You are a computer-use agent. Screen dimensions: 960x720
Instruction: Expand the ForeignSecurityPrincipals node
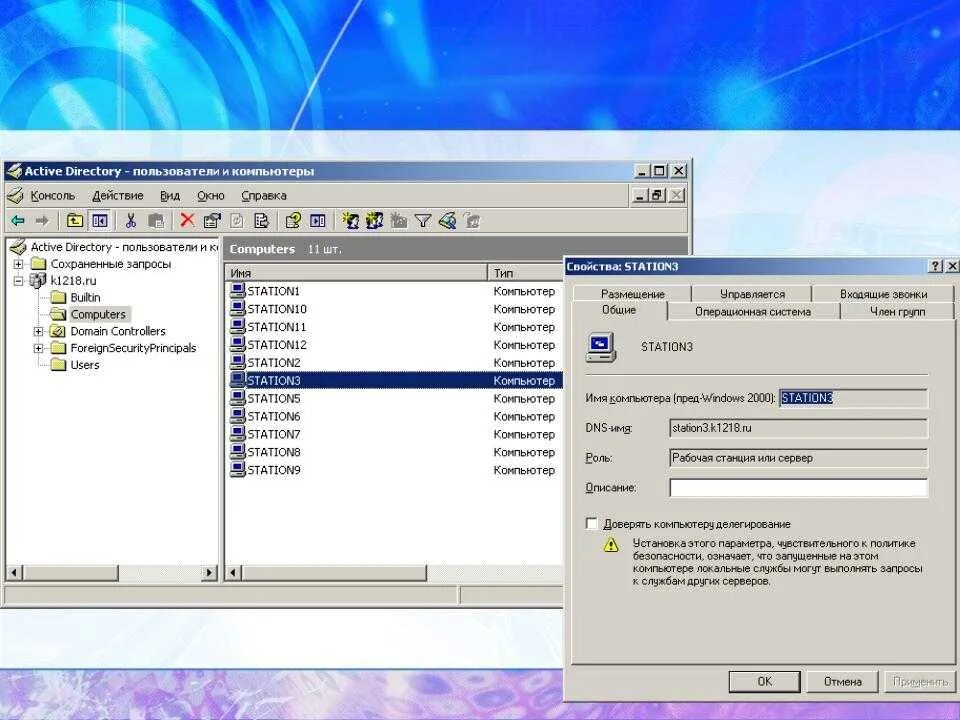[x=38, y=348]
